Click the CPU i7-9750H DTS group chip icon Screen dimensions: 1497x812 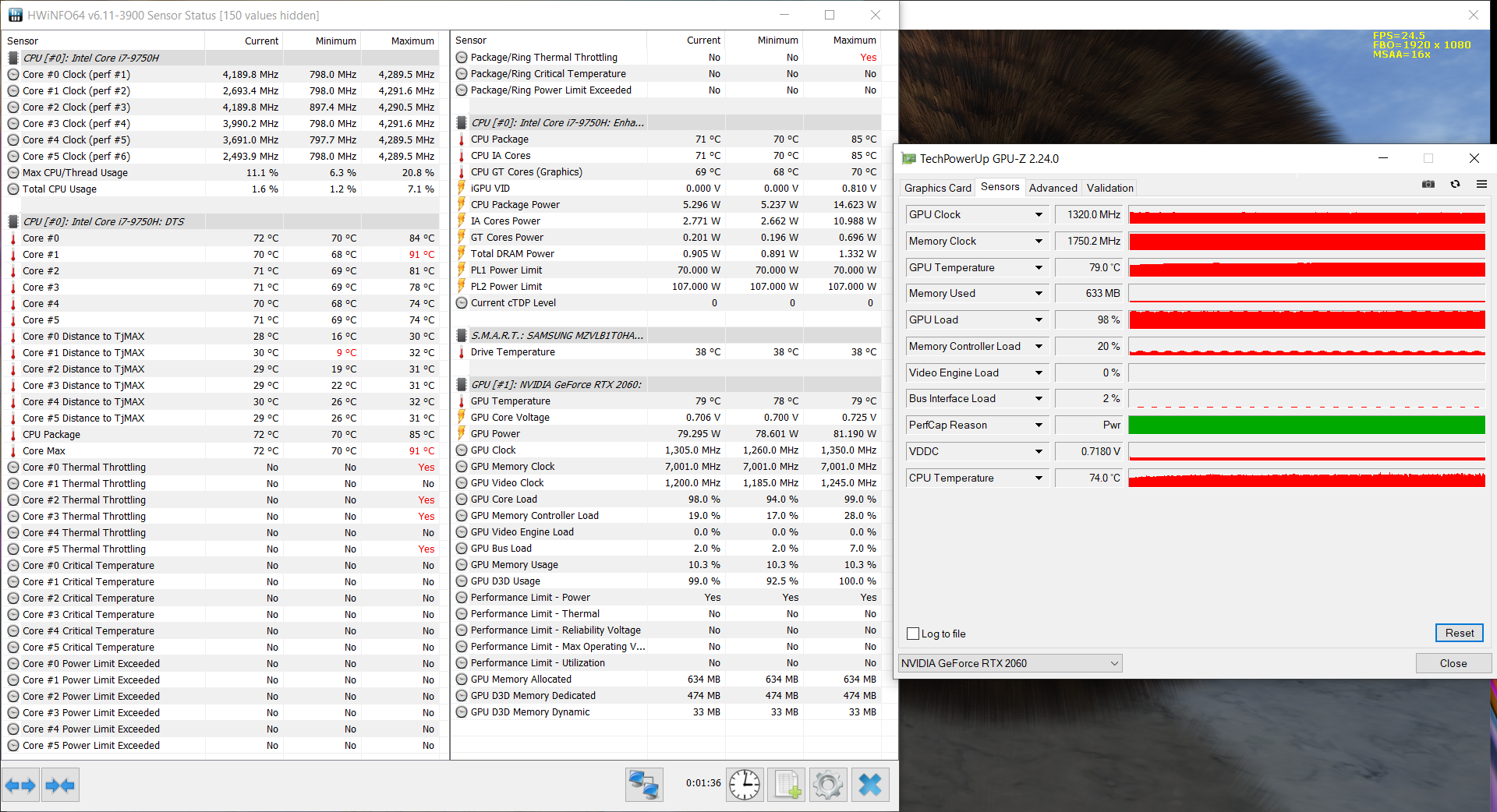[13, 222]
